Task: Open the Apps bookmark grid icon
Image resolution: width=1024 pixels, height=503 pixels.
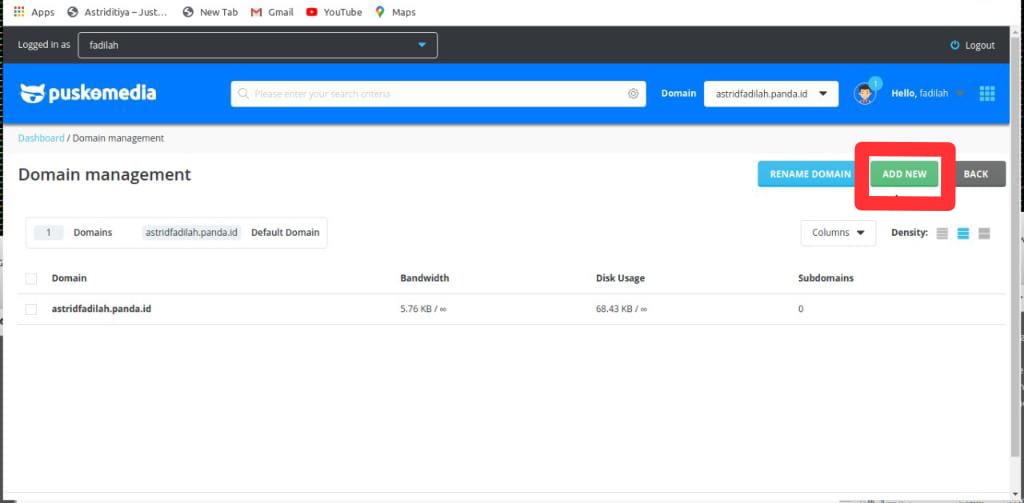Action: coord(19,12)
